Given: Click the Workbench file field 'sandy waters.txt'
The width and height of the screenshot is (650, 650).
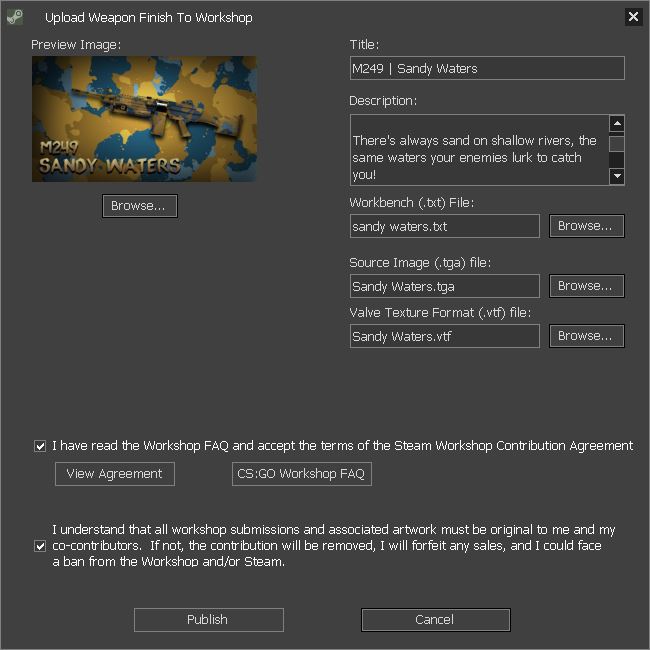Looking at the screenshot, I should [x=445, y=226].
